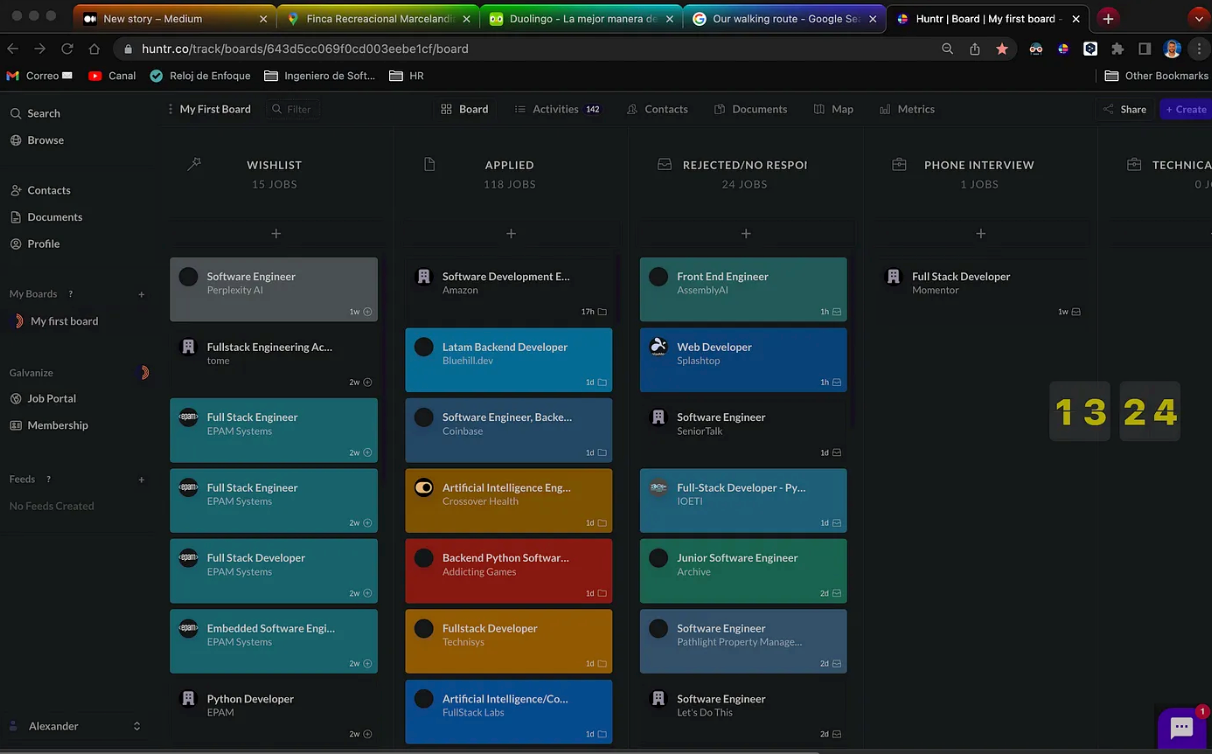Open Backend Python Addicting Games card
The height and width of the screenshot is (754, 1212).
point(509,571)
